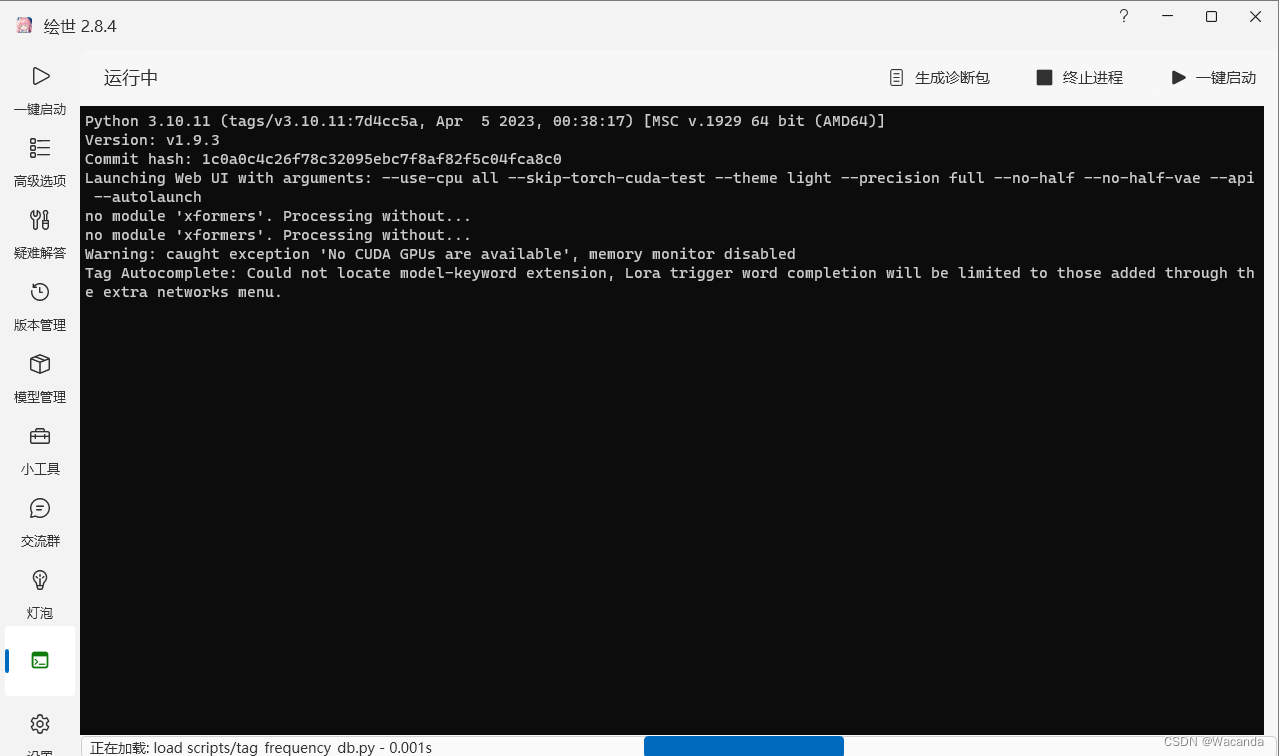Click the 'Launching Web UI with arguments' line
Screen dimensions: 1279x756
point(669,187)
